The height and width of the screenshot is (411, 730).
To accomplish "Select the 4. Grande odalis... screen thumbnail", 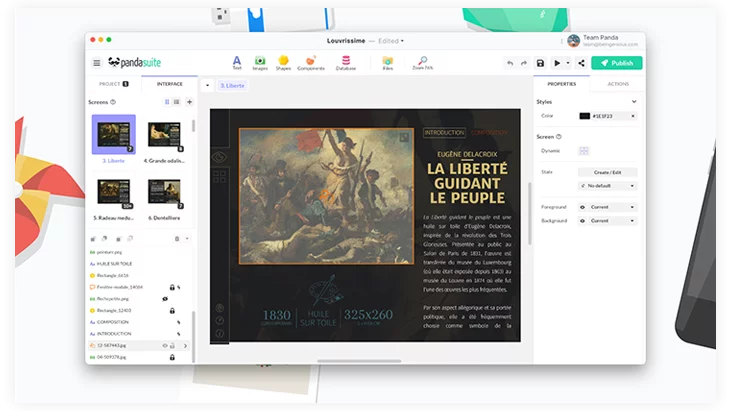I will click(x=164, y=135).
